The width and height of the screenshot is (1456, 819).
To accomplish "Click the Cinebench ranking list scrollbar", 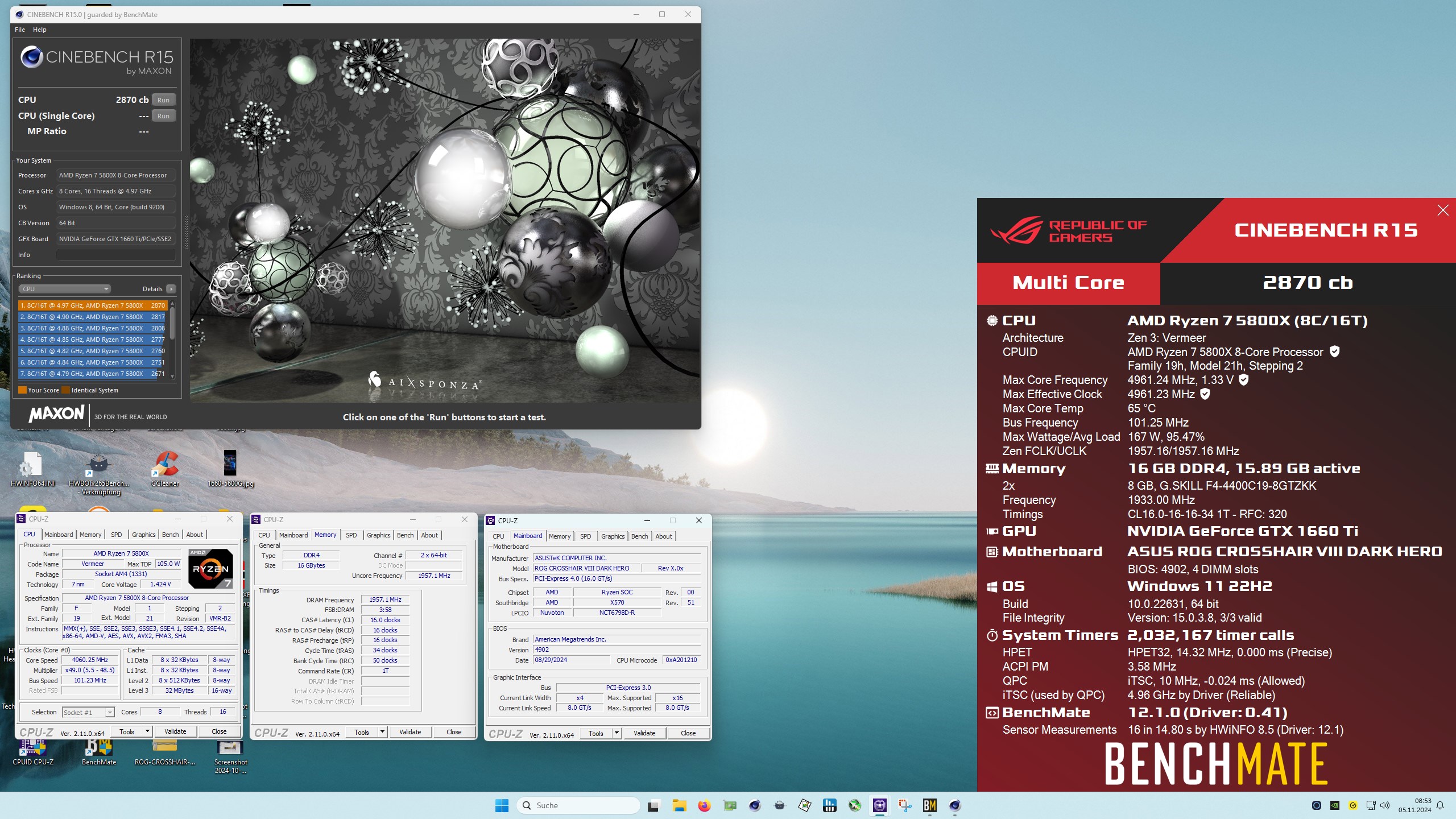I will point(172,340).
